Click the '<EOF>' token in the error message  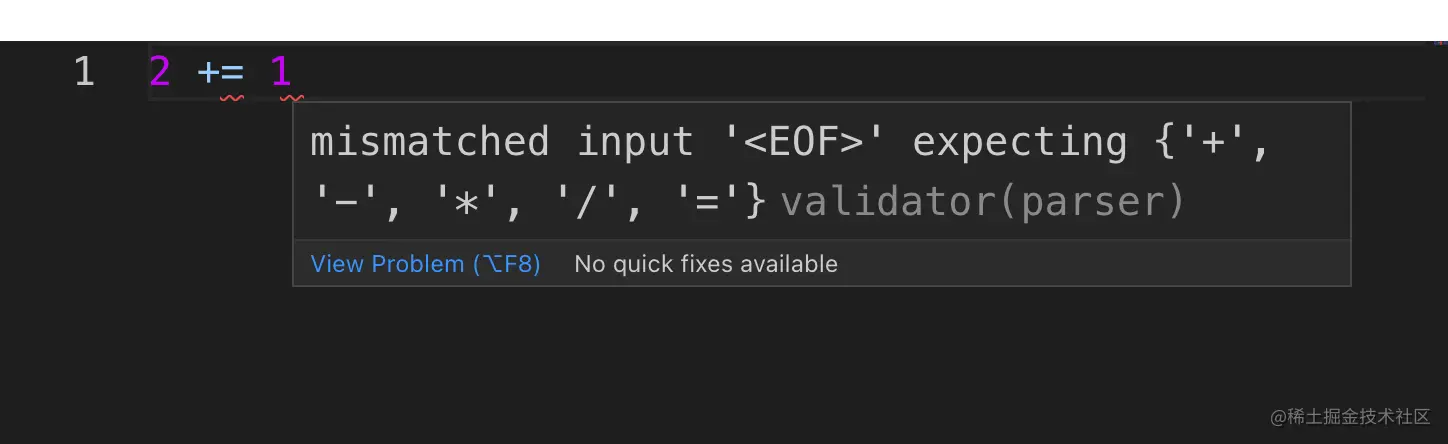(x=804, y=142)
